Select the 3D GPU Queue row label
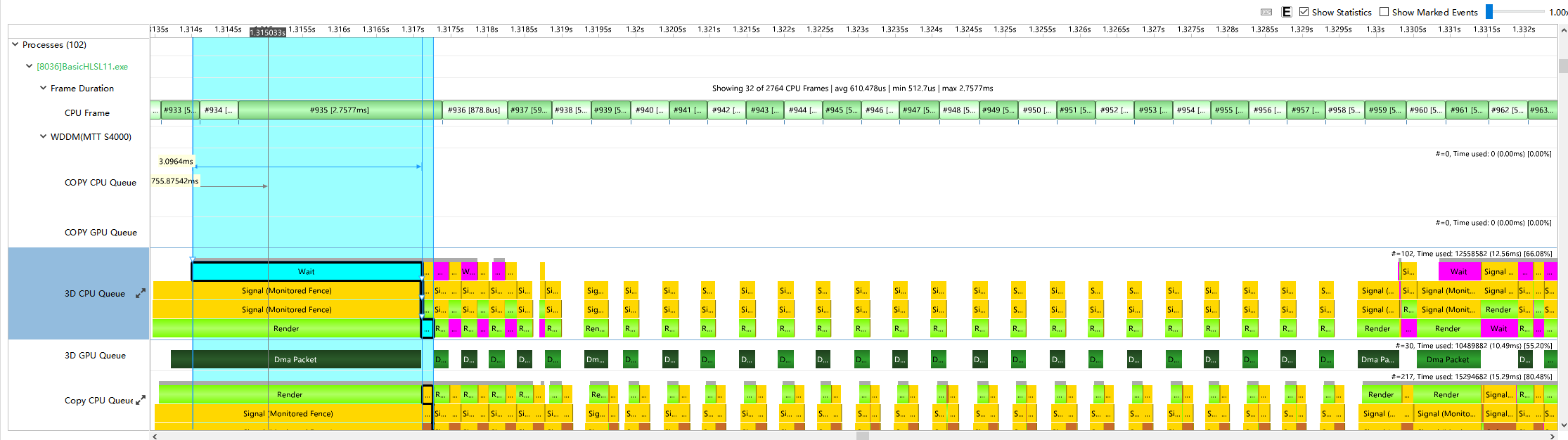The height and width of the screenshot is (440, 1568). [95, 356]
